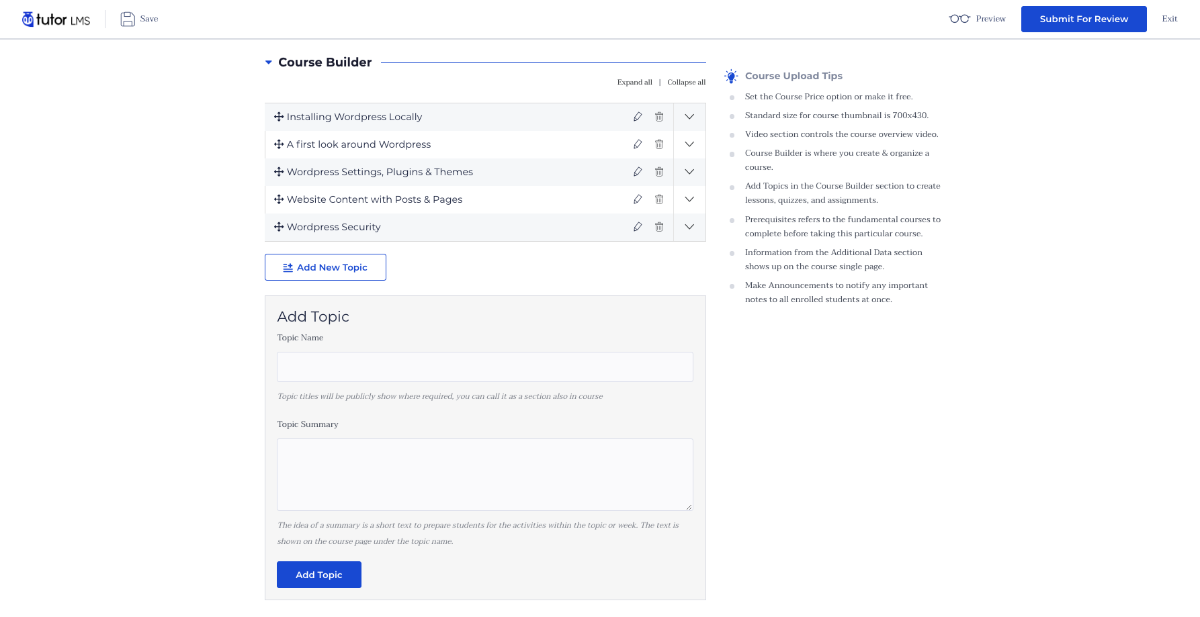Viewport: 1200px width, 617px height.
Task: Delete Website Content with Posts & Pages topic
Action: pos(659,199)
